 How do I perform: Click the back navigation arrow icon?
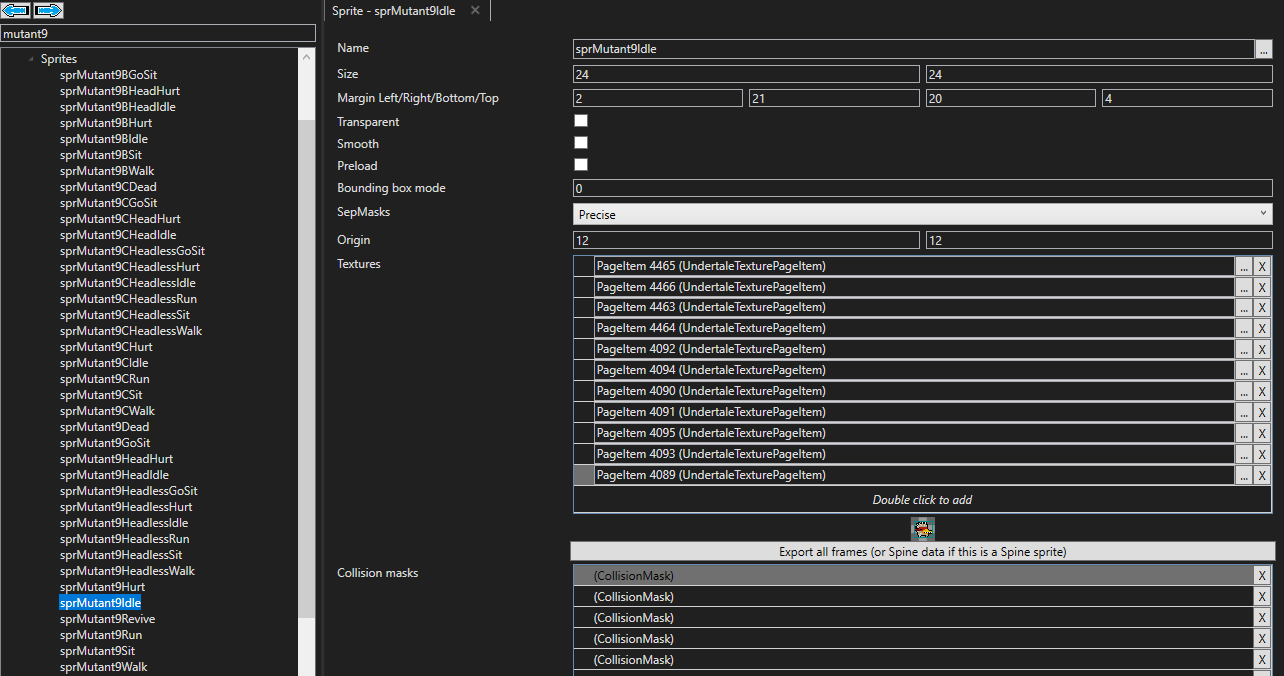tap(15, 10)
